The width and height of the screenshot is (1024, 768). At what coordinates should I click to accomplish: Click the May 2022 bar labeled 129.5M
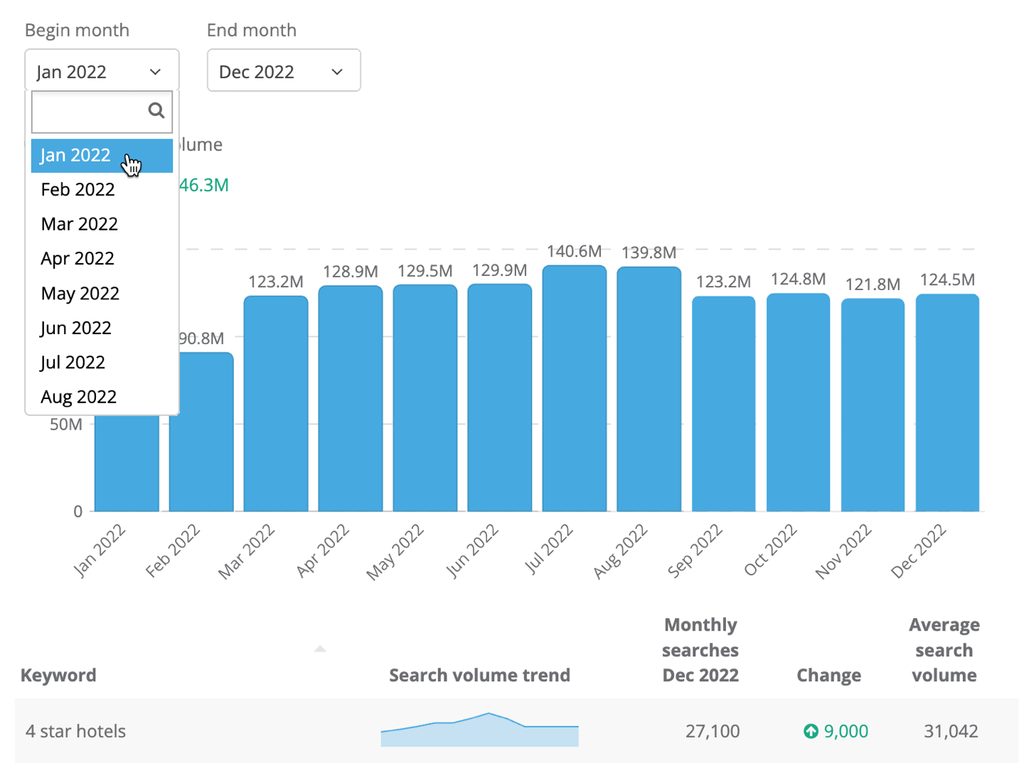coord(425,398)
